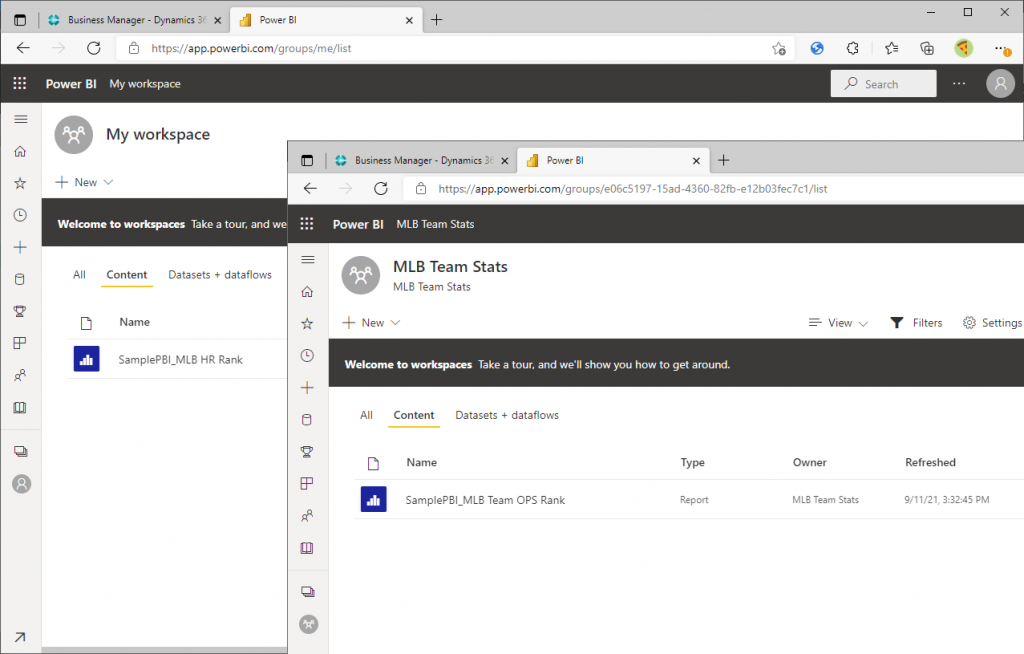
Task: Open Datasets cylinder icon in front window sidebar
Action: (307, 419)
